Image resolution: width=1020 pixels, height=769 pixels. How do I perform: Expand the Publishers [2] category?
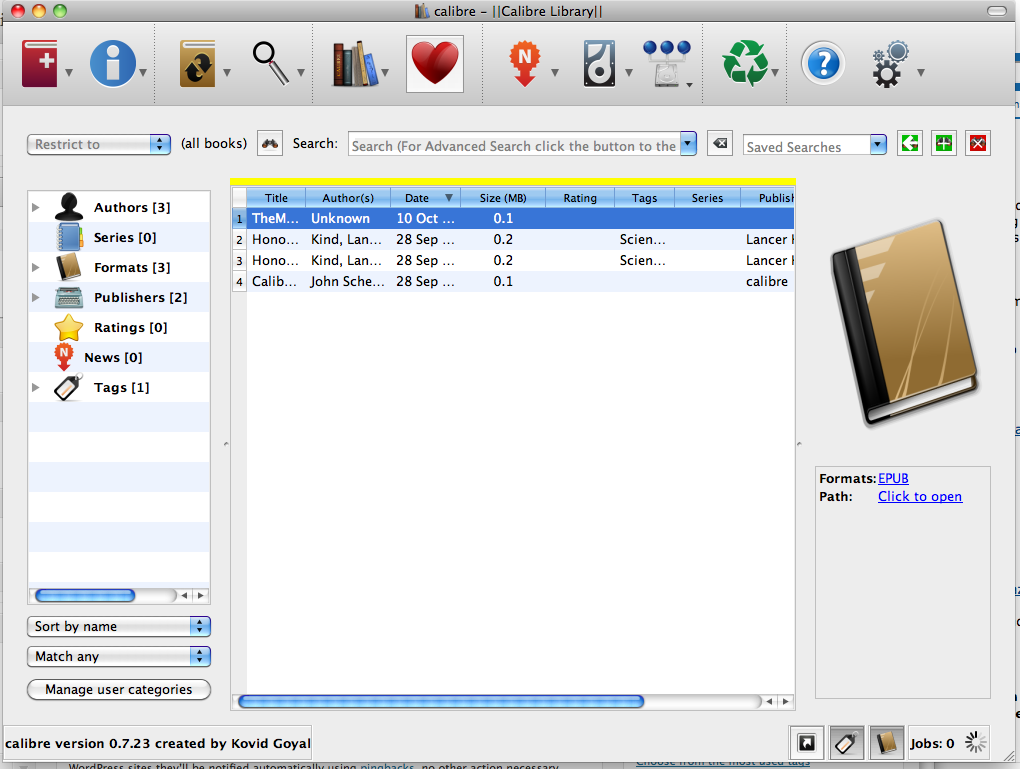click(36, 297)
